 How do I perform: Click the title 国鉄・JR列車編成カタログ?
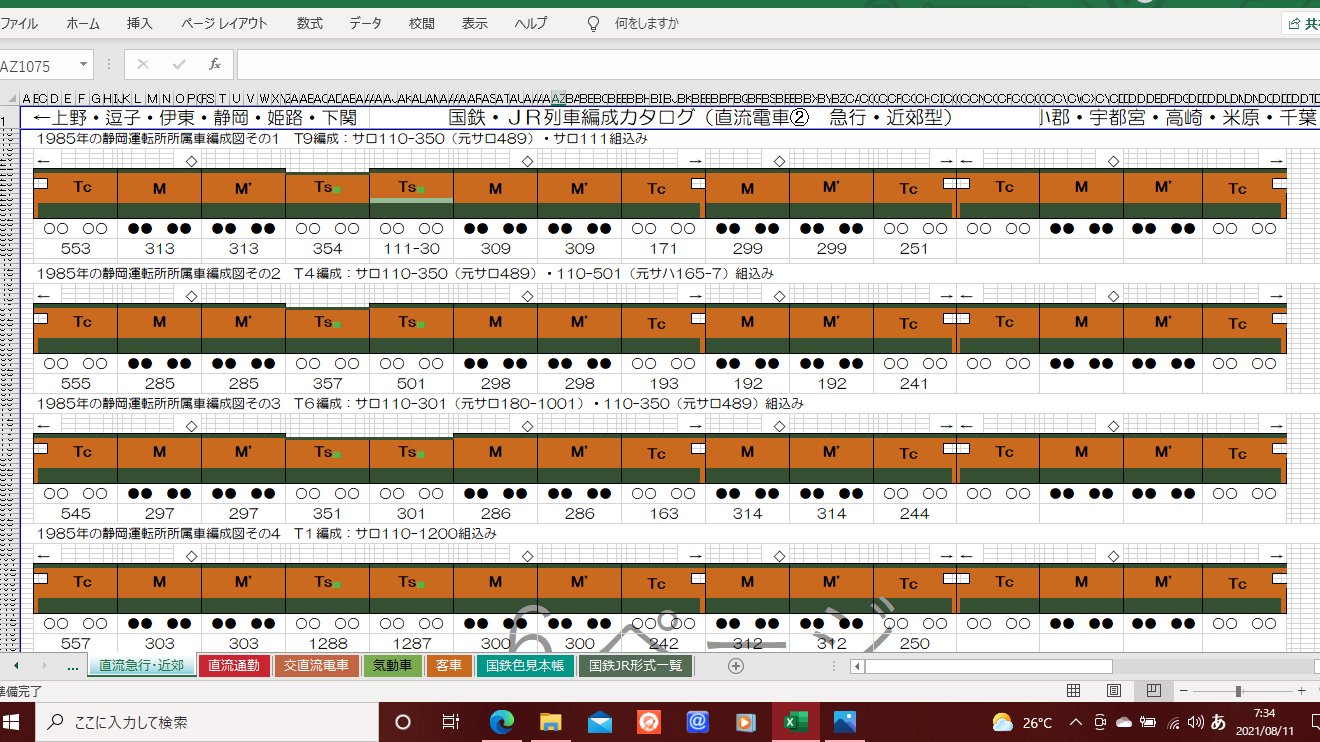573,118
